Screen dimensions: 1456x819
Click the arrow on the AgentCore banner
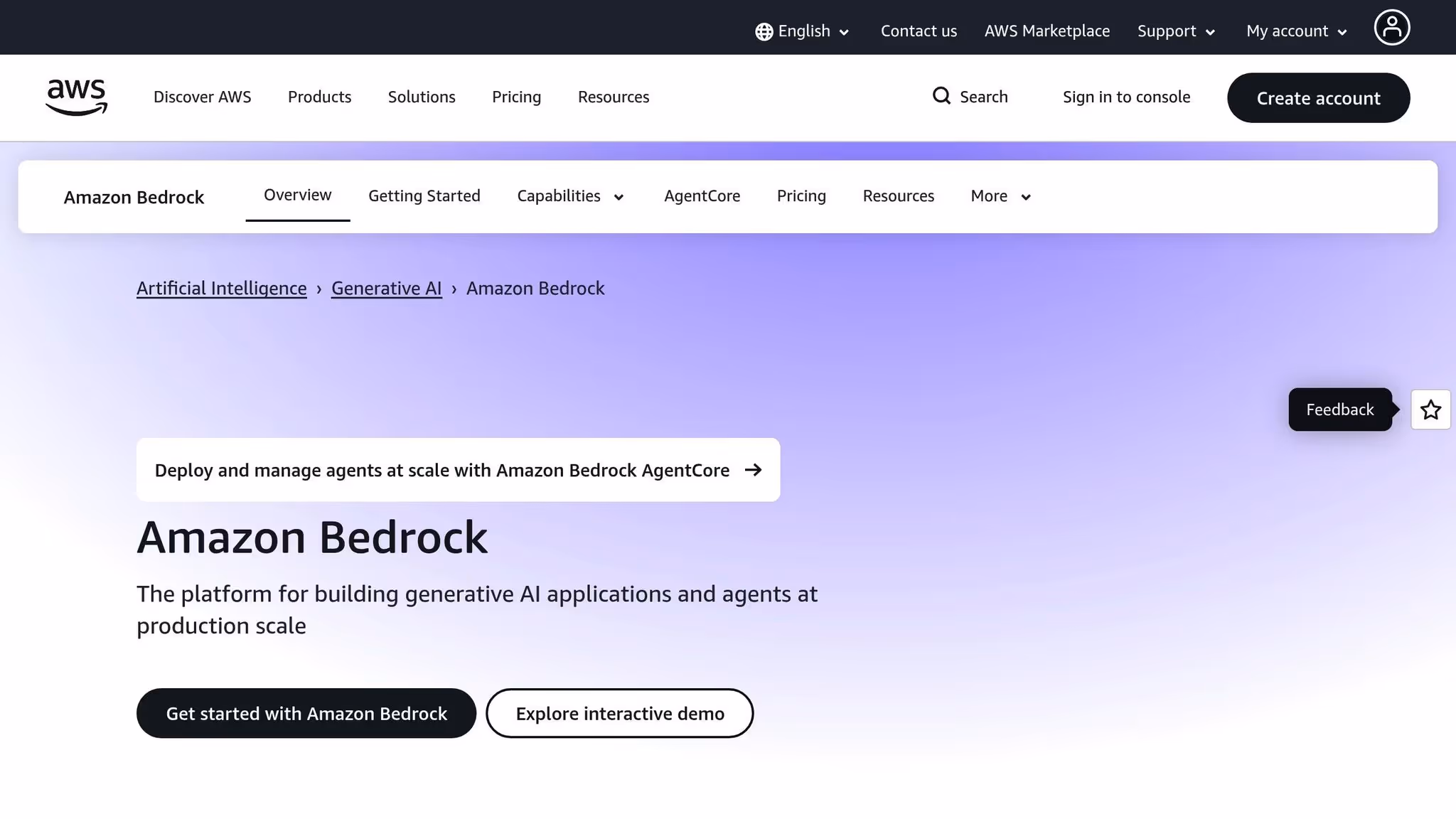click(x=754, y=469)
